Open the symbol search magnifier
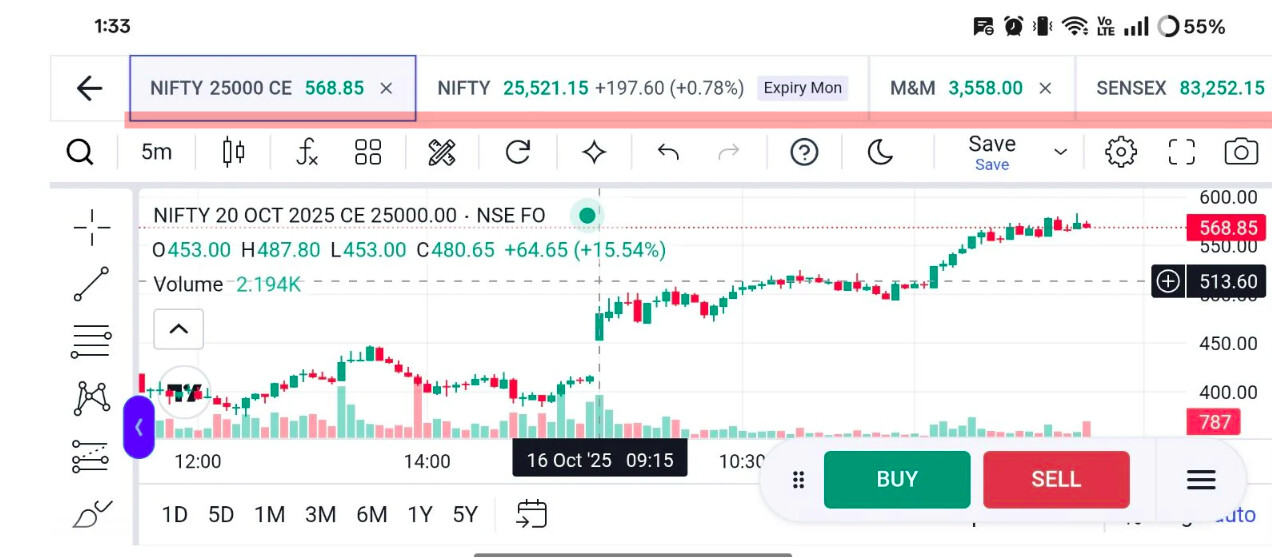 (x=80, y=152)
